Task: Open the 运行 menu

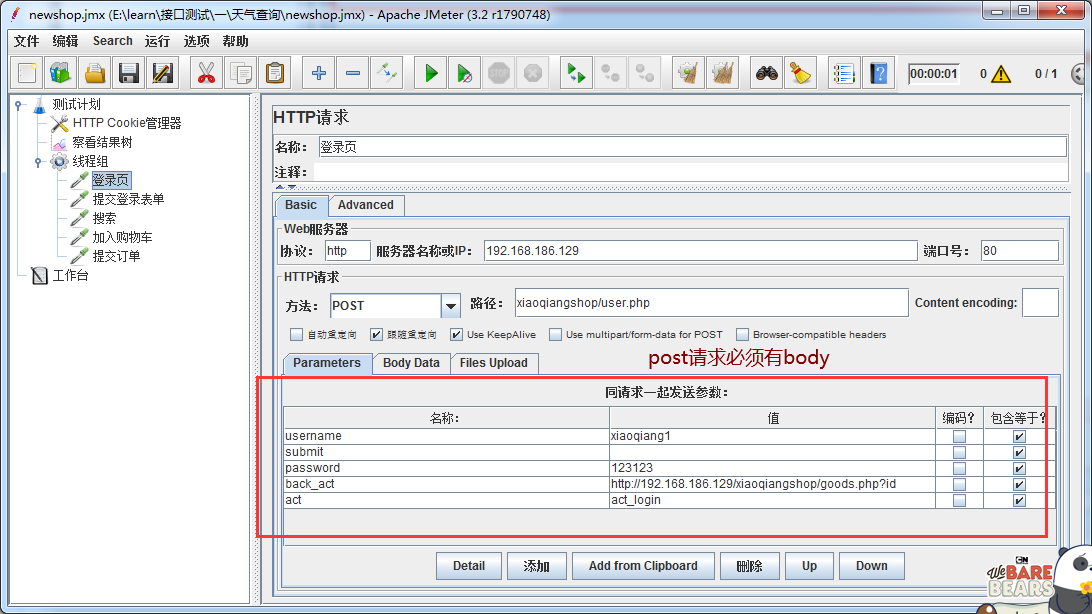Action: (157, 41)
